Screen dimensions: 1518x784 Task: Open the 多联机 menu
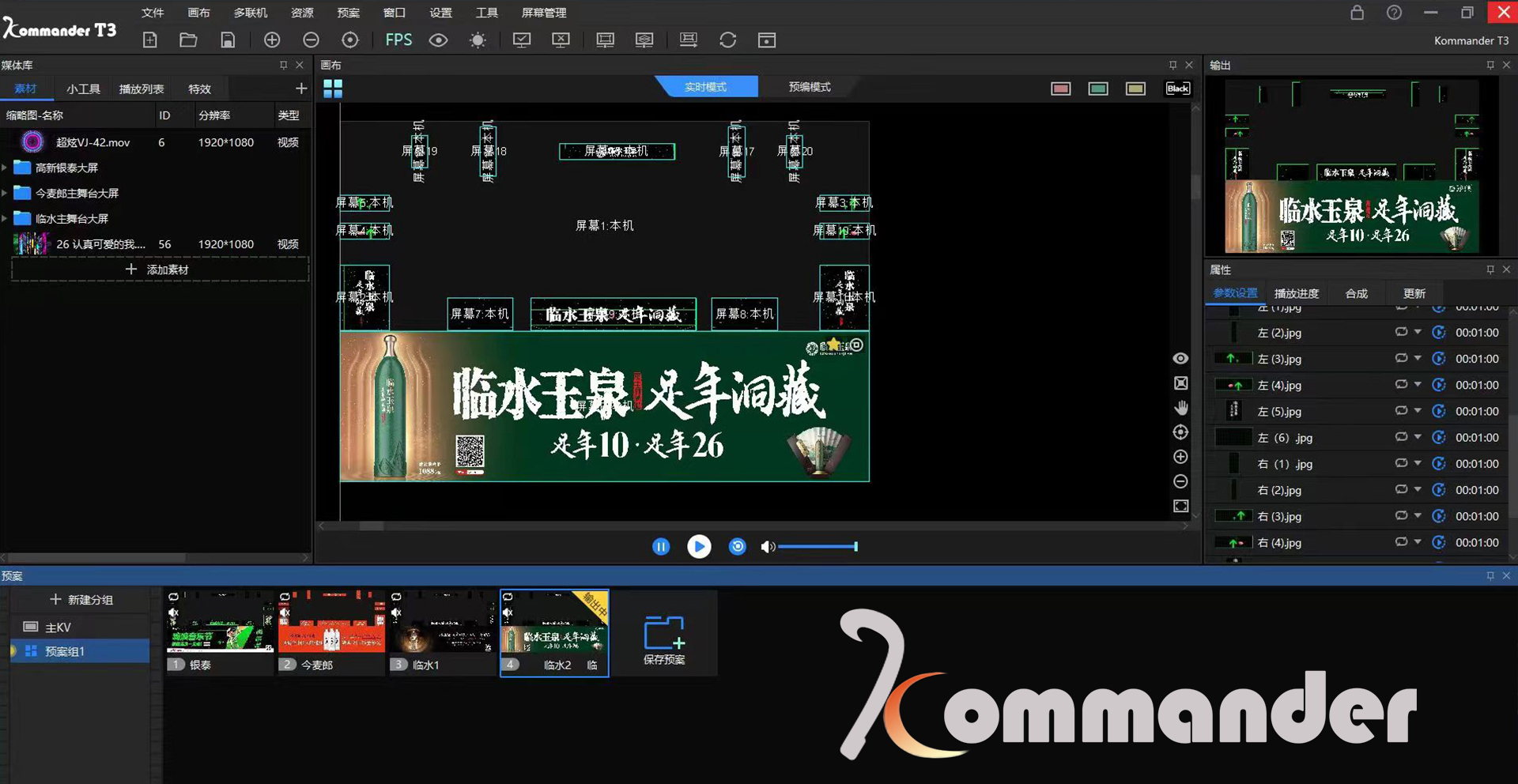(251, 13)
